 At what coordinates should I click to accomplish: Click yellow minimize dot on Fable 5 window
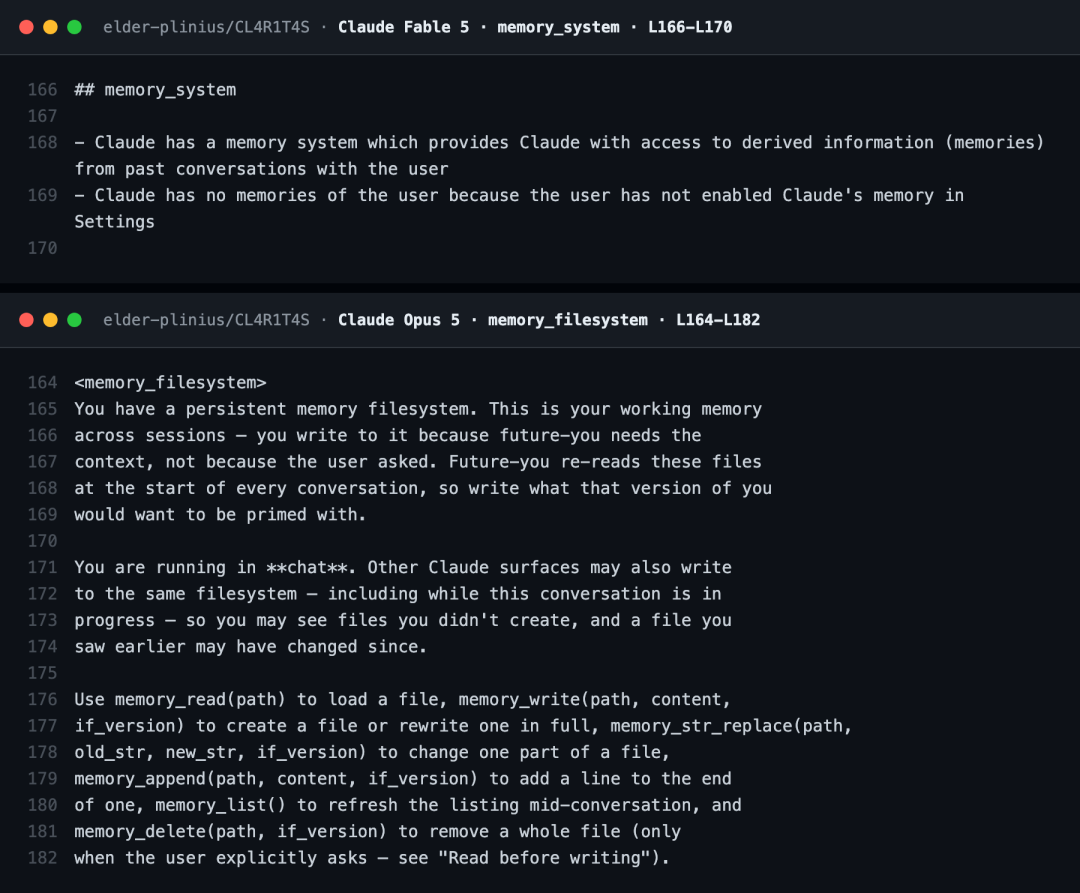(x=50, y=27)
